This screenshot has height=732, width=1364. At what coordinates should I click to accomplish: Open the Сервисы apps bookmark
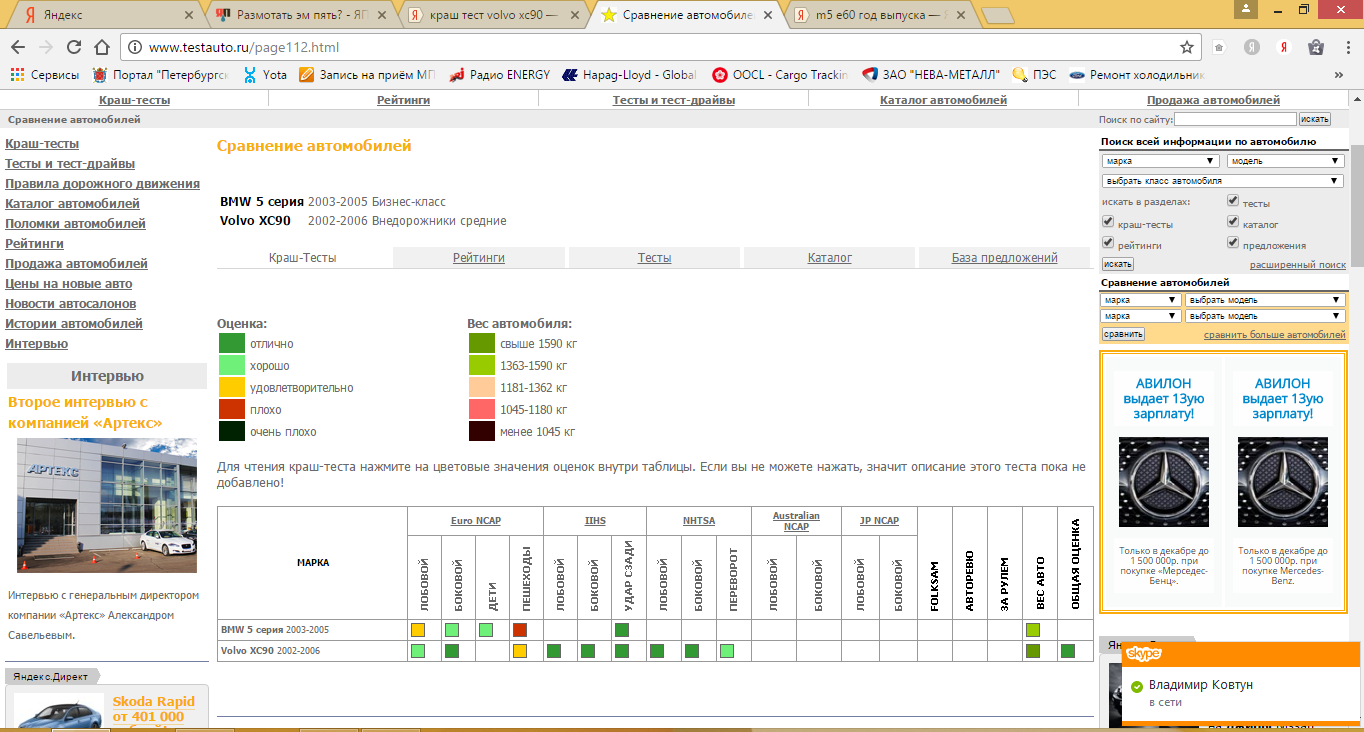pyautogui.click(x=45, y=74)
